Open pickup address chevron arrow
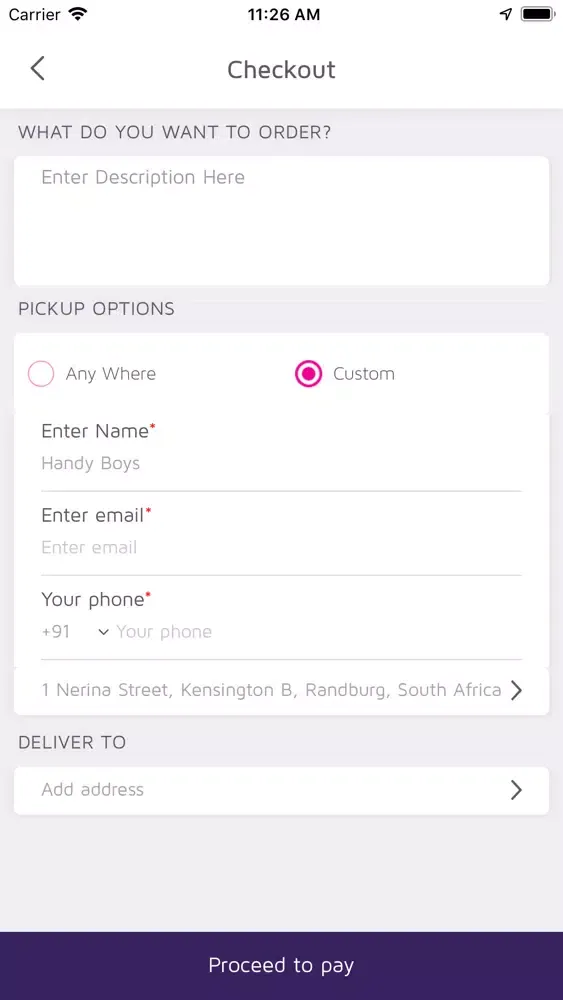The image size is (563, 1000). tap(516, 690)
